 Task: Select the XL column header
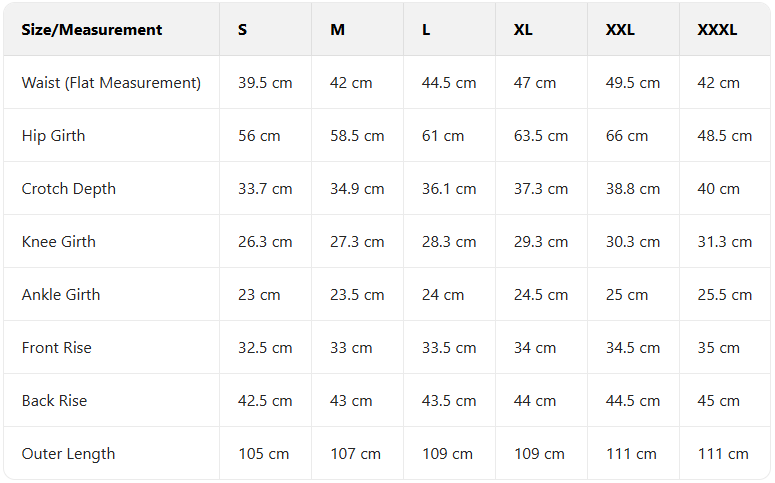point(523,30)
